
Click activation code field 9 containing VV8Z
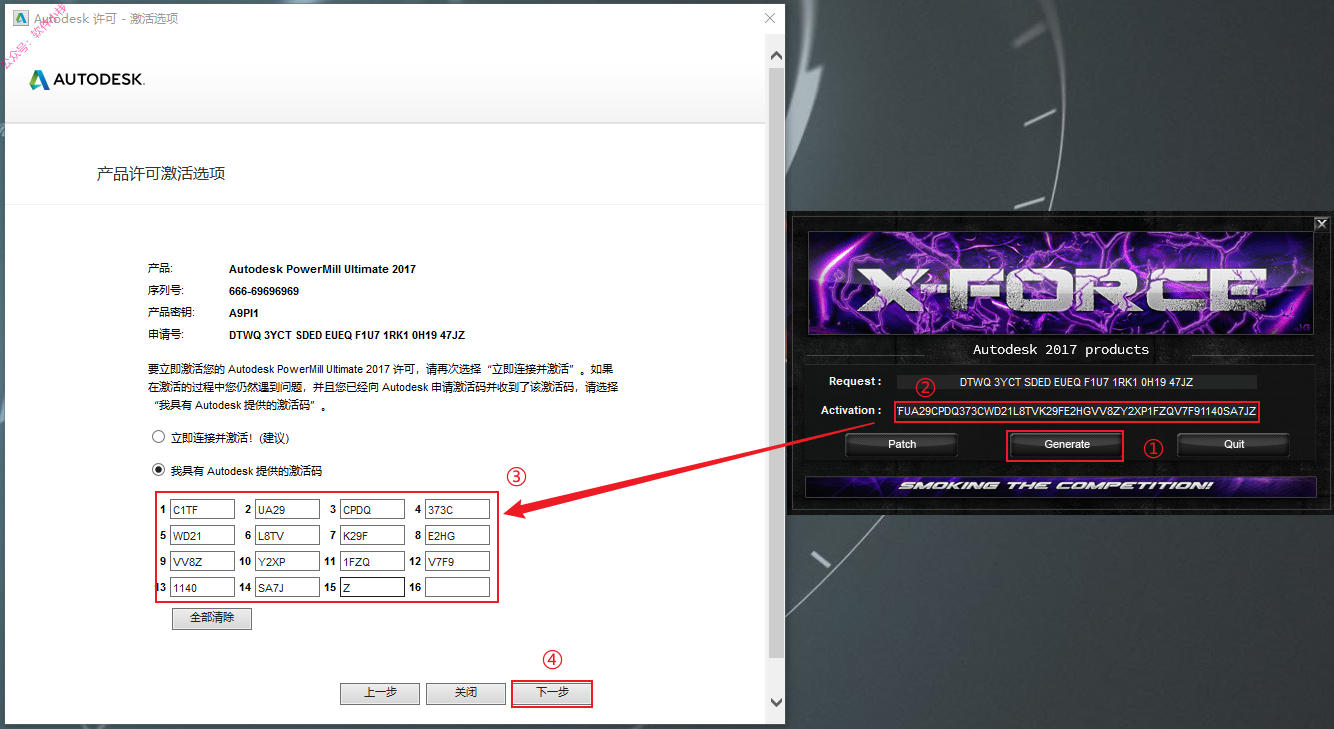202,561
